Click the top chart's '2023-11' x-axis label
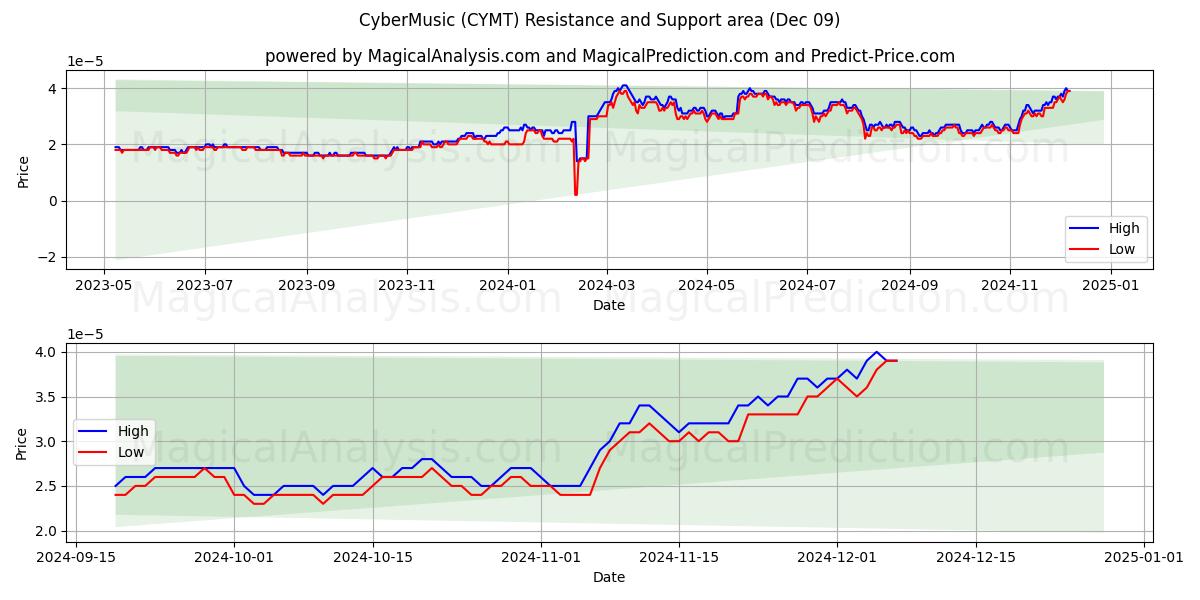The image size is (1200, 600). point(407,285)
